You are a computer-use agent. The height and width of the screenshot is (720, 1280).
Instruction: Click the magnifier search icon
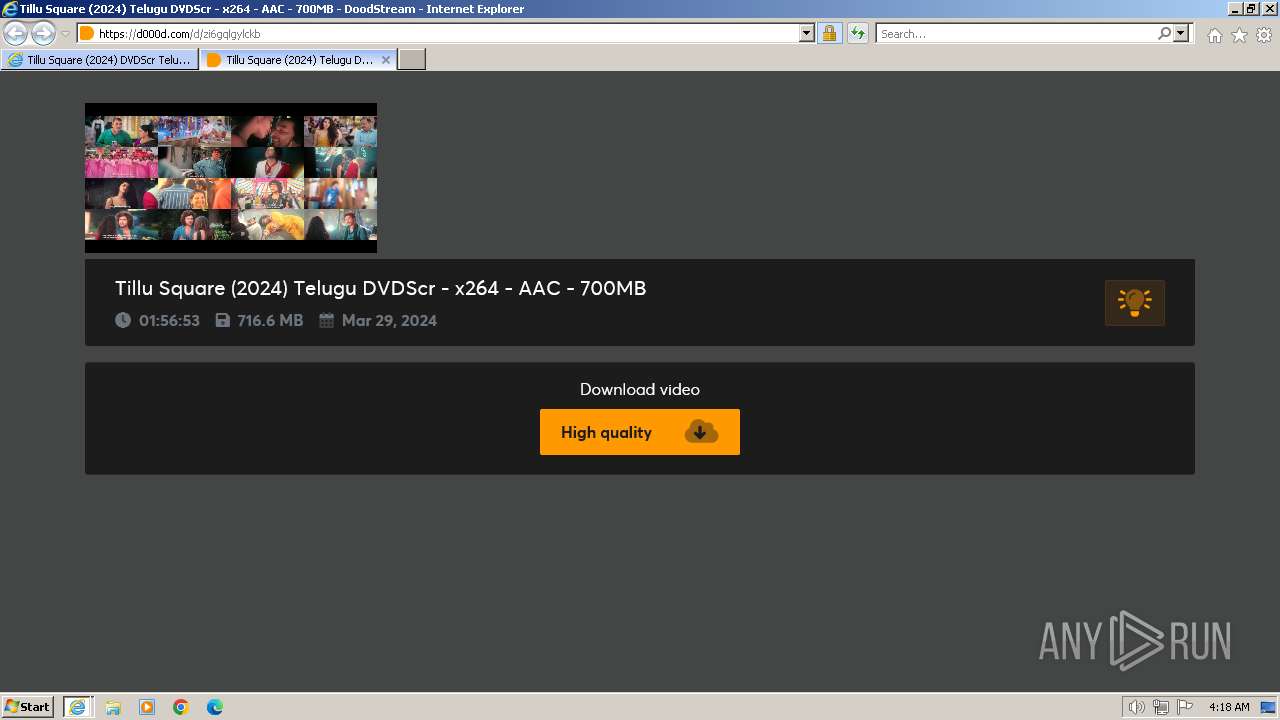tap(1164, 34)
